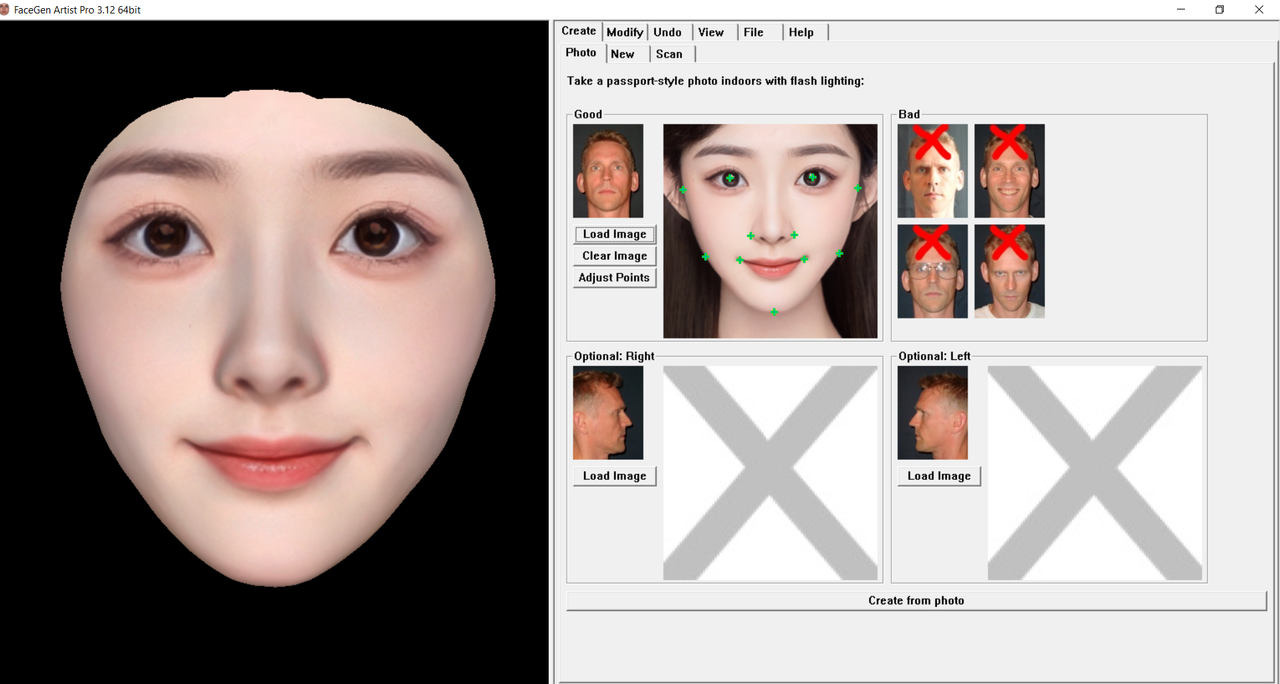Switch to the Scan sub-tab
1280x684 pixels.
(670, 54)
